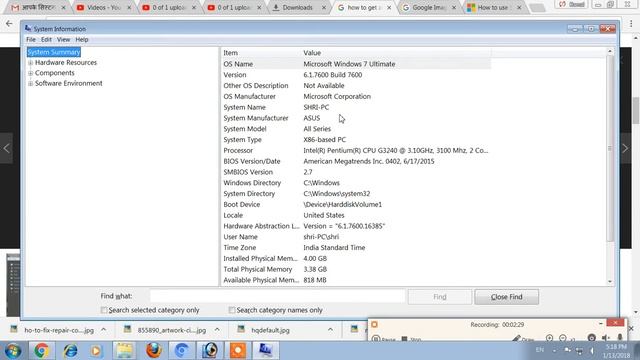640x360 pixels.
Task: Open options chevron for 855890_artwork-ci....jpg download
Action: click(x=217, y=329)
